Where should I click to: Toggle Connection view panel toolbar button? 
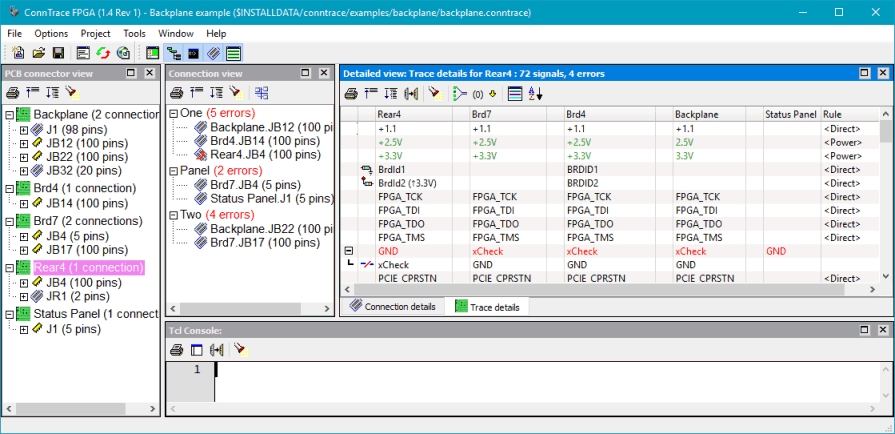click(x=173, y=53)
